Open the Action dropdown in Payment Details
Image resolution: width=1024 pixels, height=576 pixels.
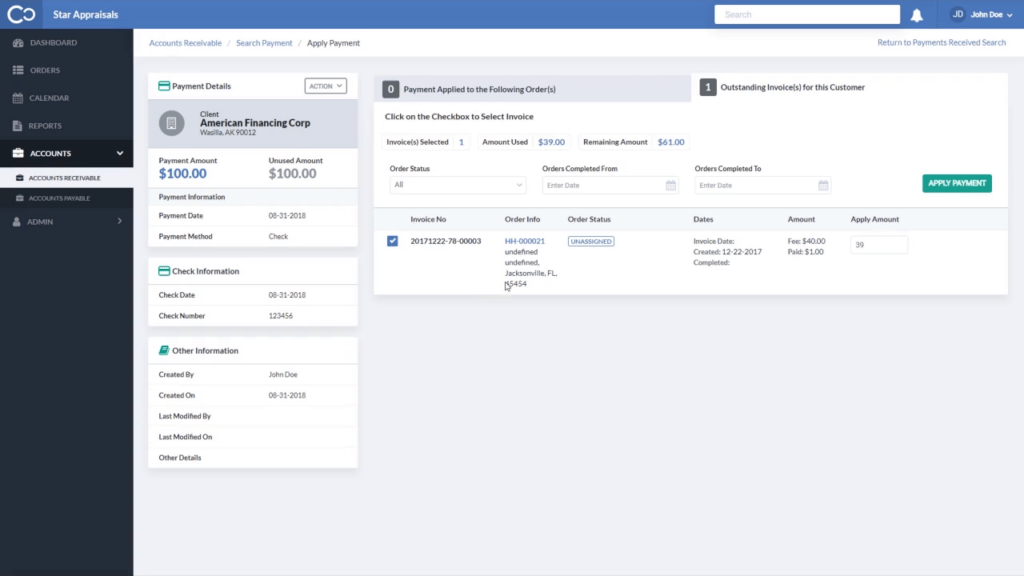pos(325,86)
